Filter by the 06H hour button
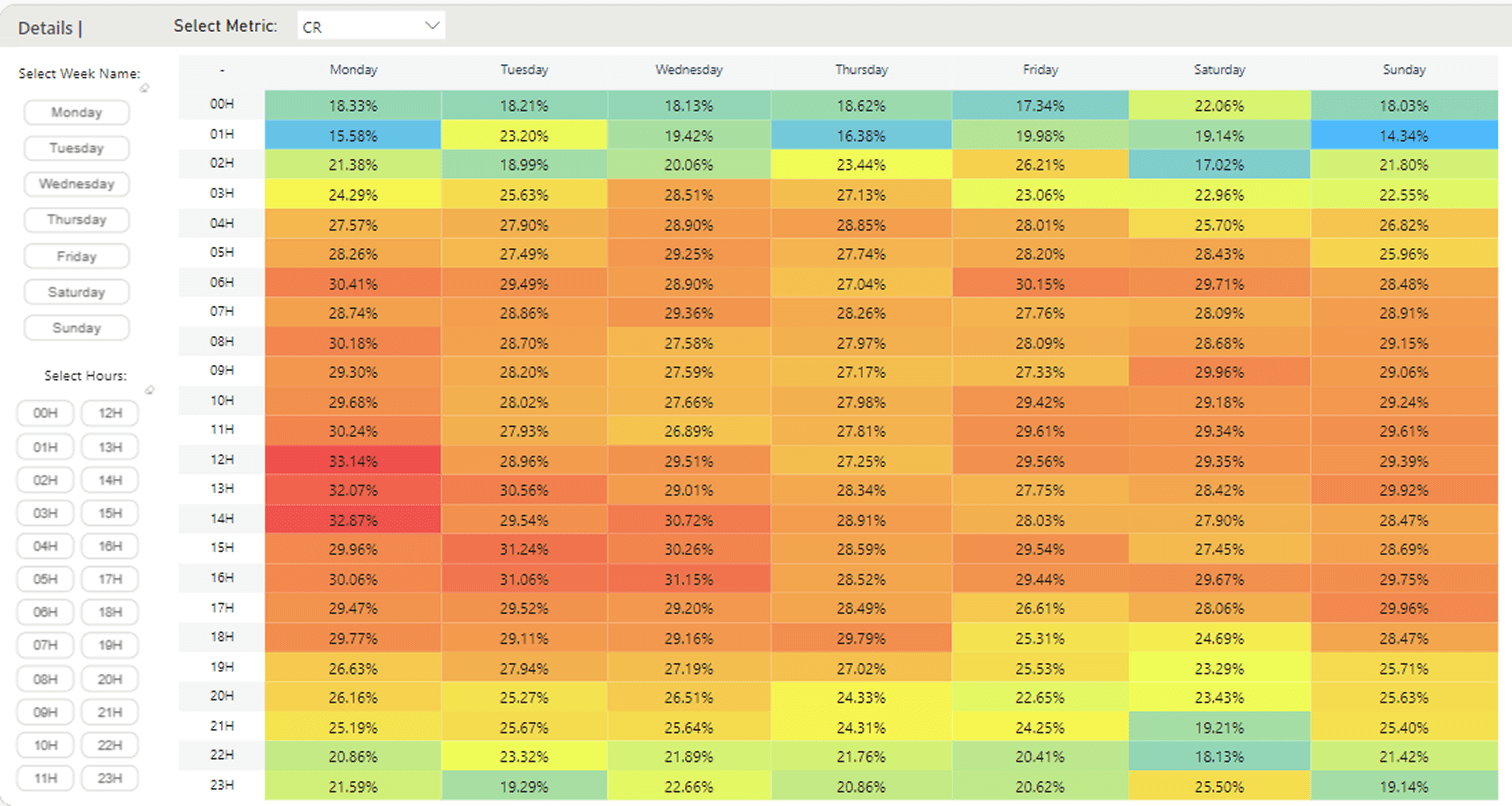The height and width of the screenshot is (806, 1512). (x=46, y=612)
